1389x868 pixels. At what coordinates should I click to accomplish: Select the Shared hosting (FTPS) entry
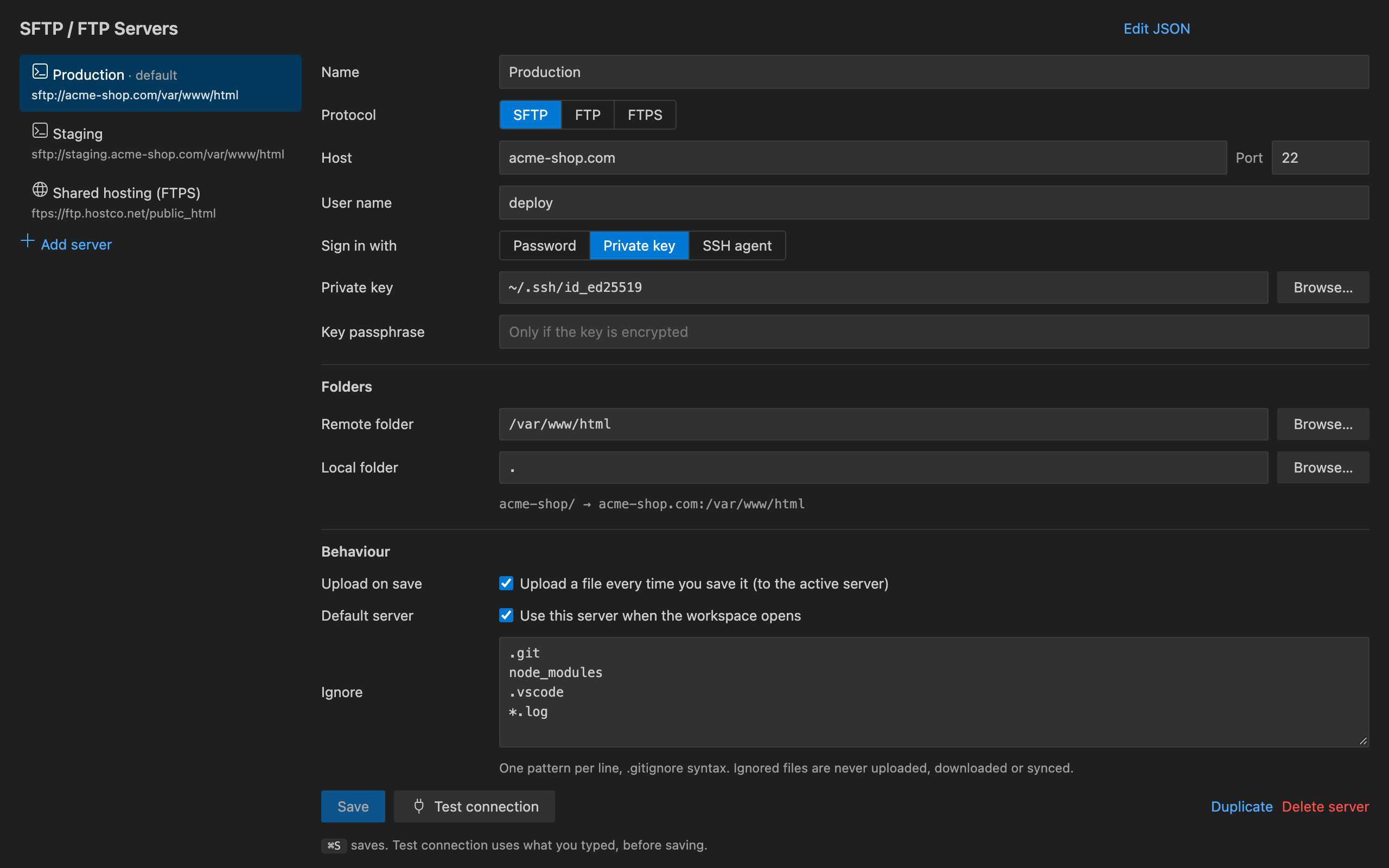[x=160, y=201]
